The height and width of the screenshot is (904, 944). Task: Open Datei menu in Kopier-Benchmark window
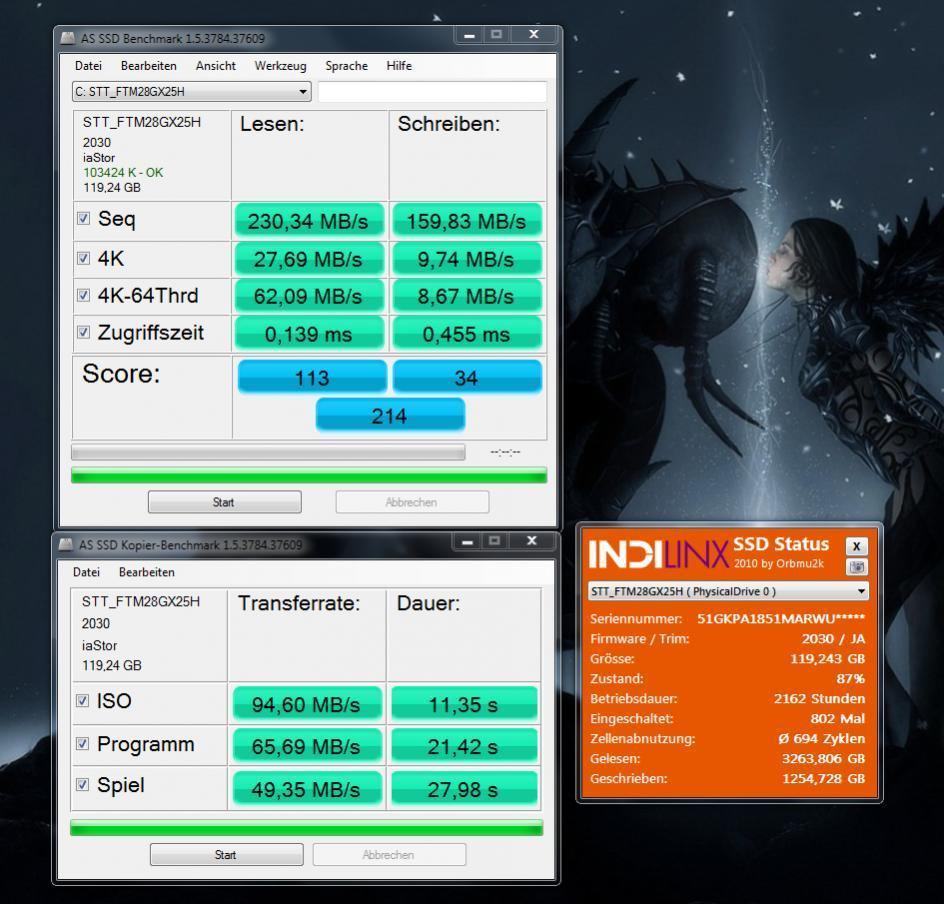(x=86, y=572)
